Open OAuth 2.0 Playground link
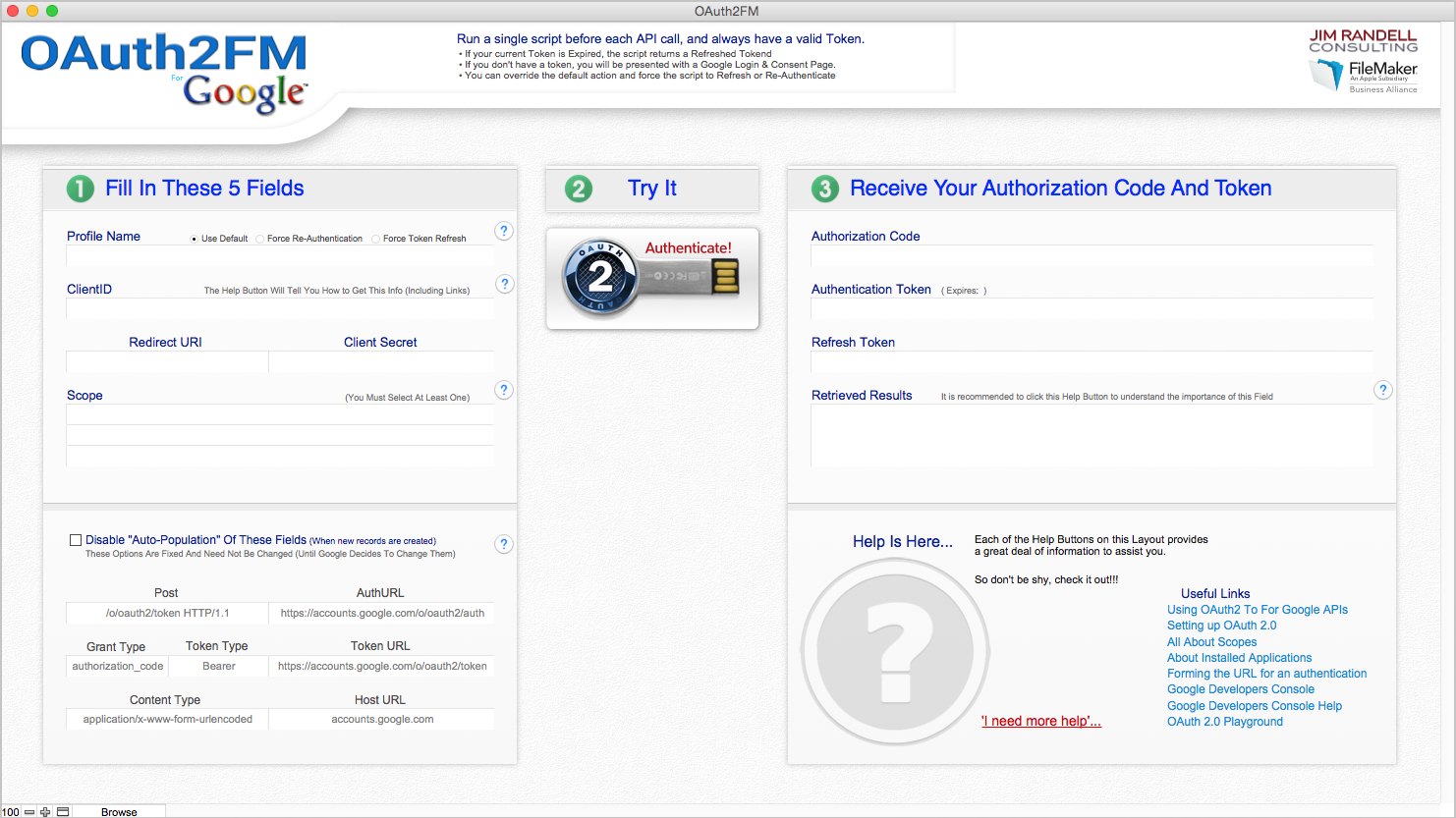 [x=1224, y=722]
